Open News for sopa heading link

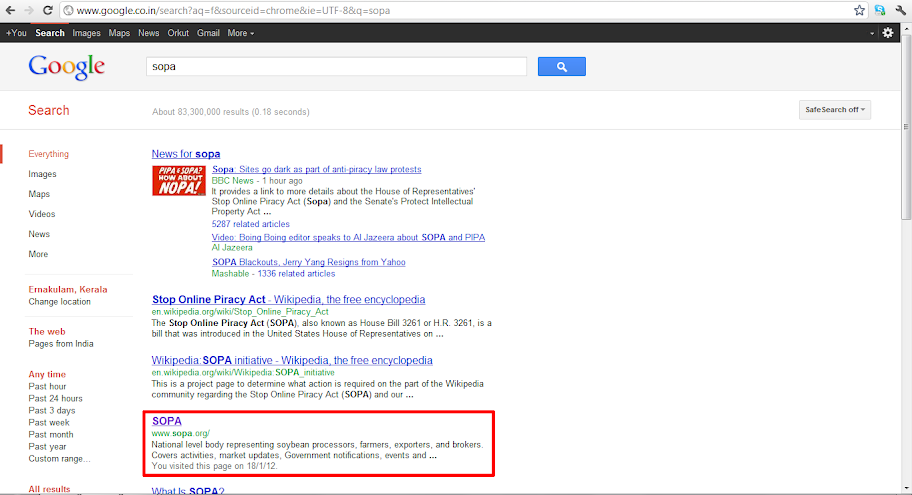tap(186, 154)
